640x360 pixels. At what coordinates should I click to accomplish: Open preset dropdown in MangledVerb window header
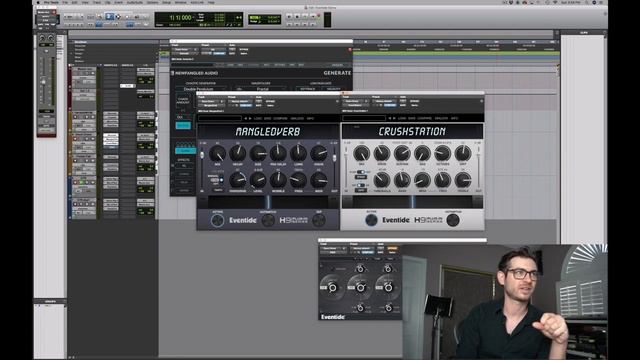pos(240,101)
